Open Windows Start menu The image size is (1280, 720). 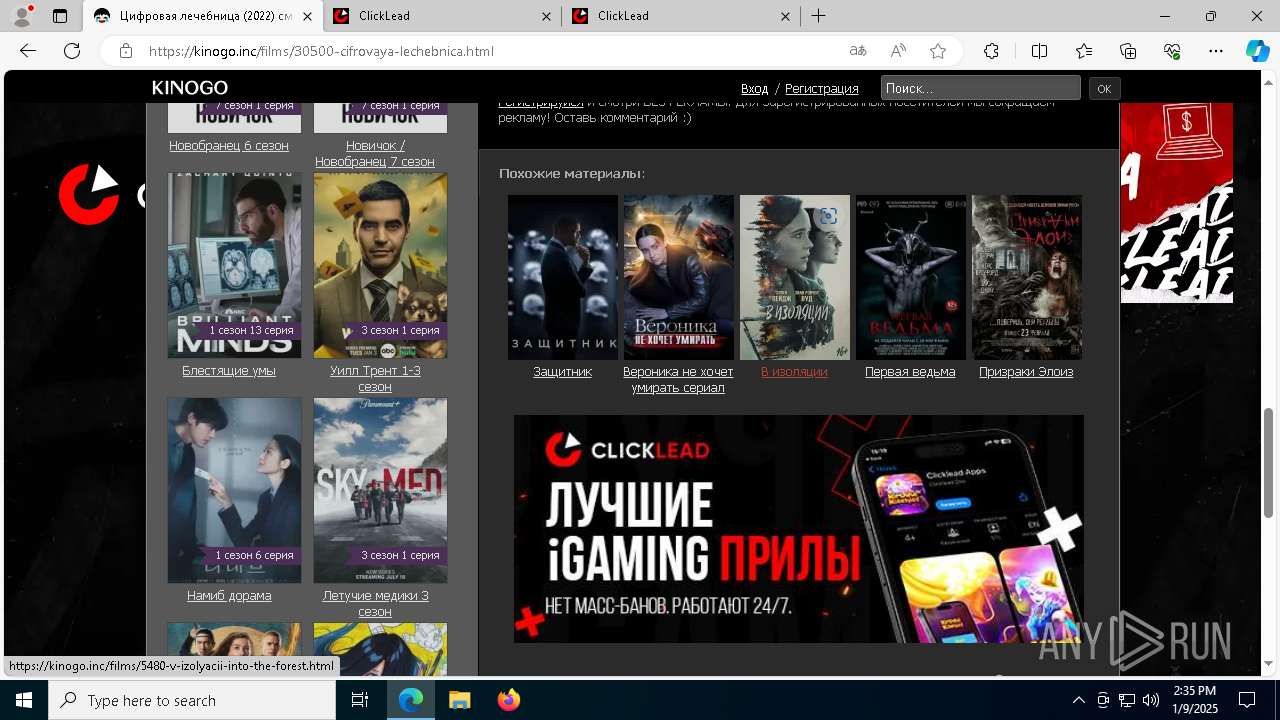24,700
